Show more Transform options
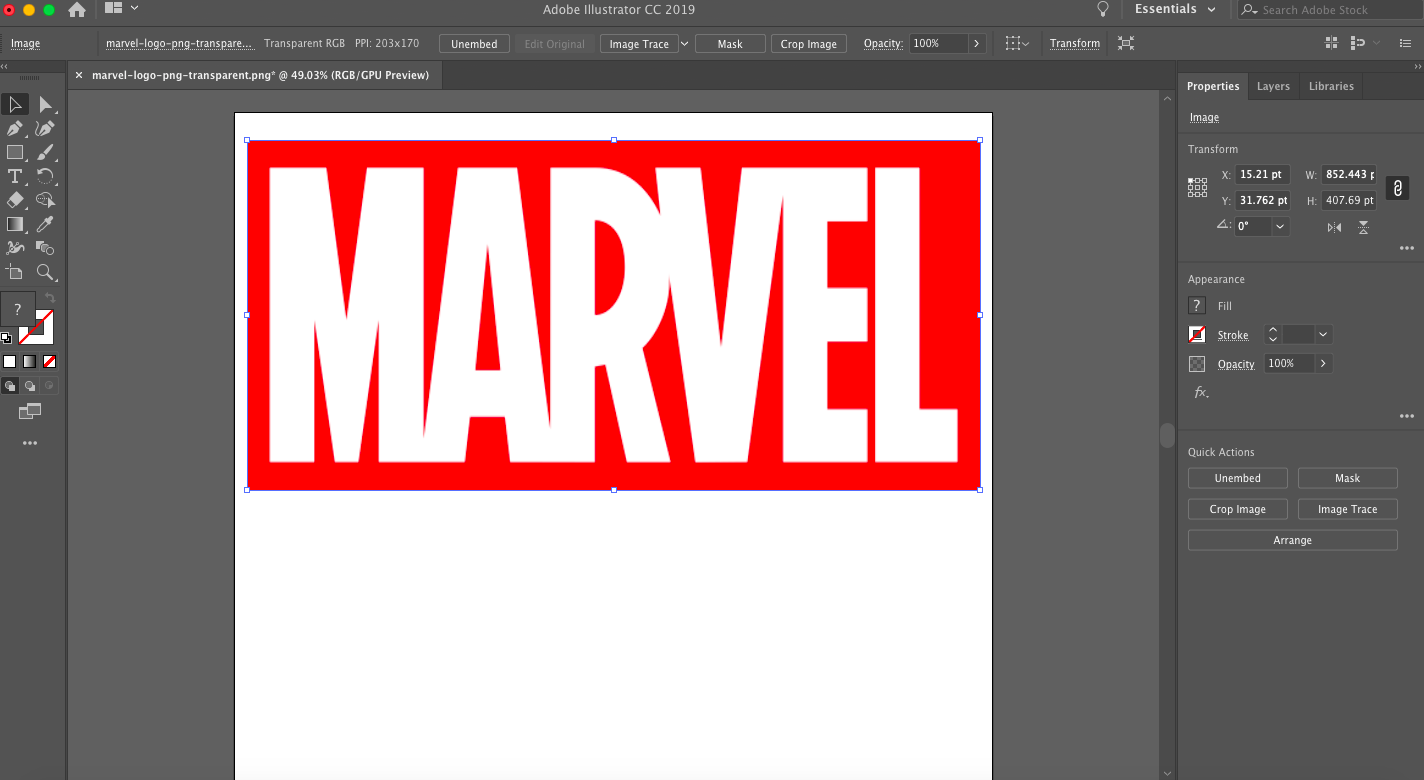Screen dimensions: 1424x780 [1407, 248]
